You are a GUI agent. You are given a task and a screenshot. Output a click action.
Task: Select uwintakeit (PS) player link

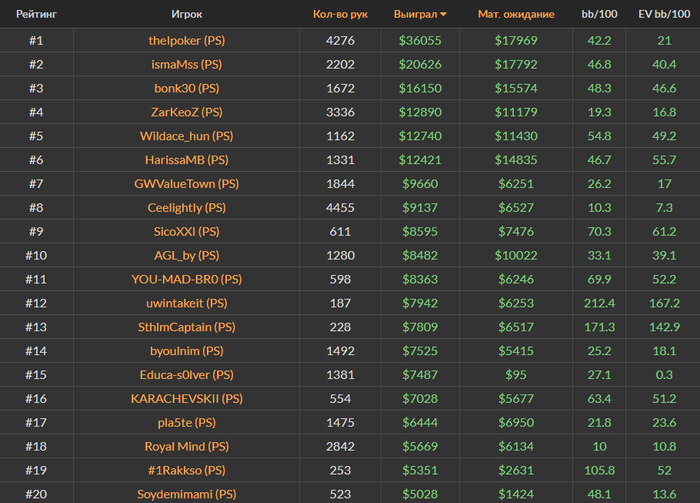tap(187, 303)
